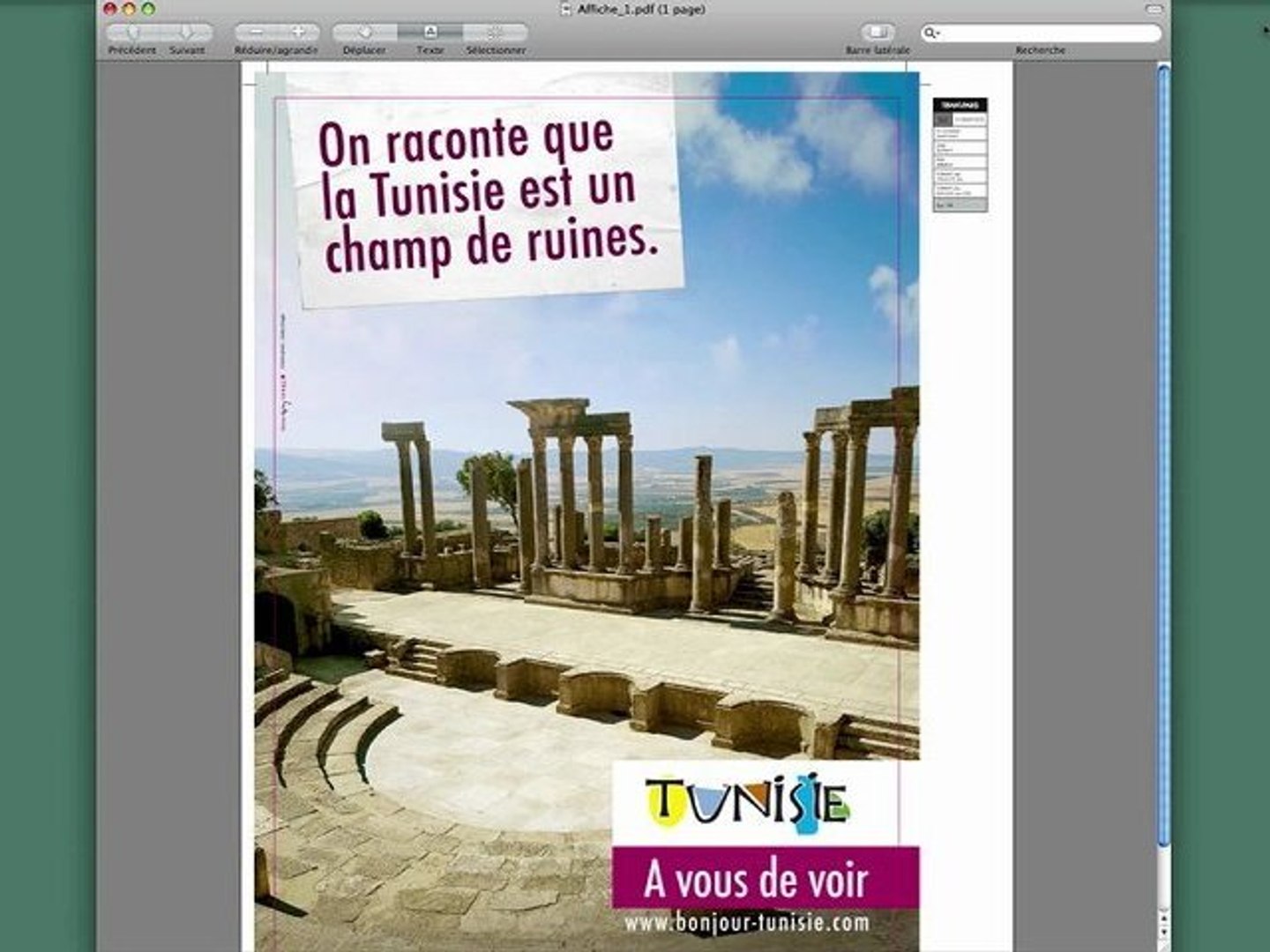The image size is (1270, 952).
Task: Toggle the Barre latérale sidebar
Action: 877,33
